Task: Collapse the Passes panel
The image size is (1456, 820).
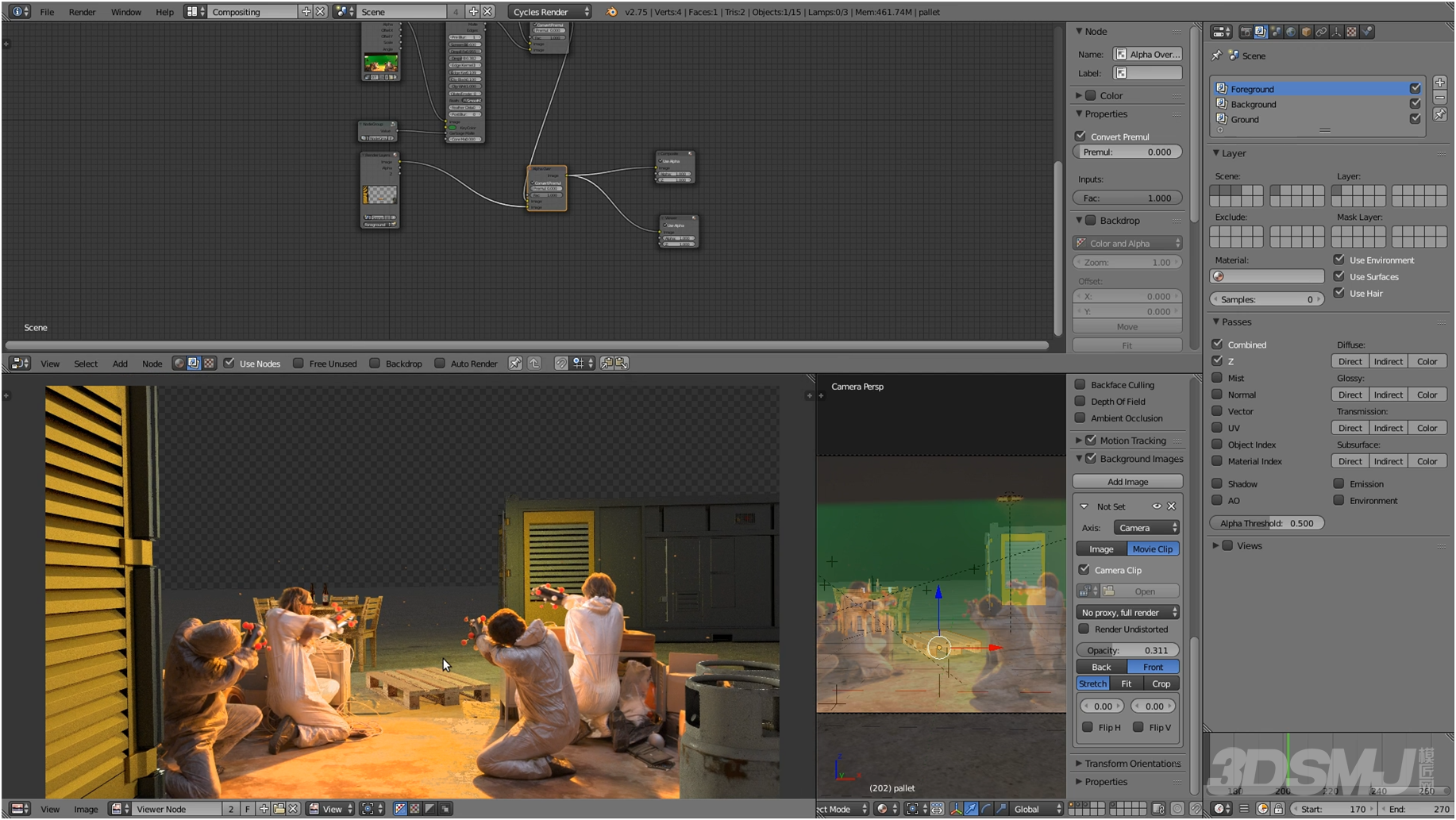Action: 1215,321
